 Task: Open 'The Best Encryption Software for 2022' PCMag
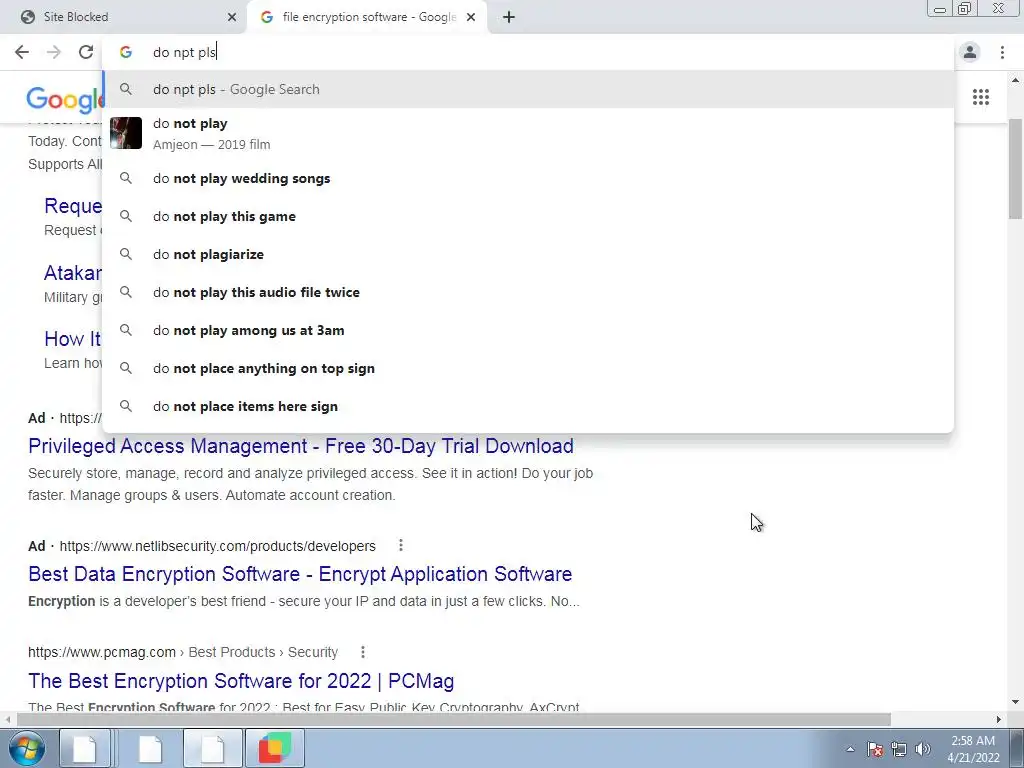click(241, 681)
